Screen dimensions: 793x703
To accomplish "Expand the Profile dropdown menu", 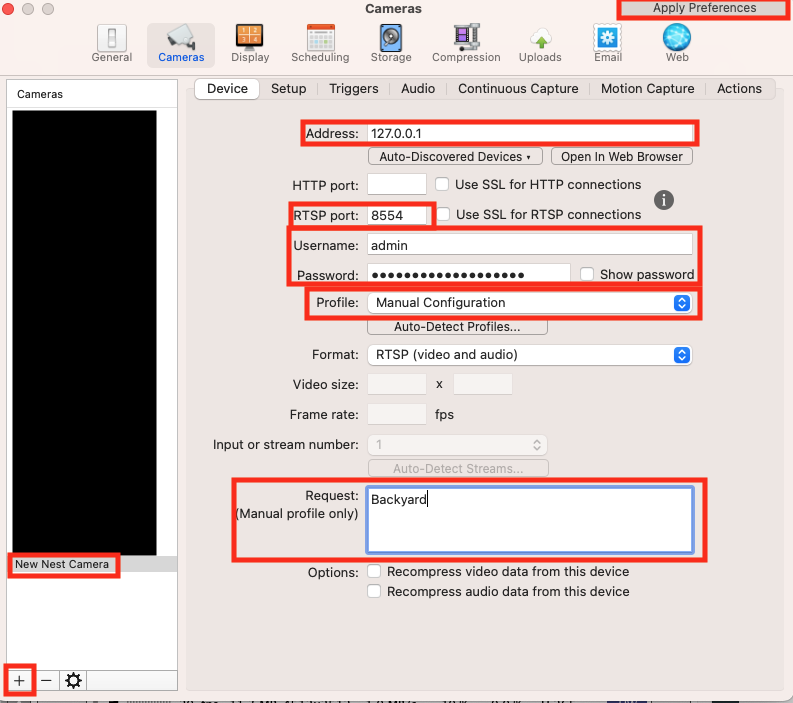I will (530, 303).
